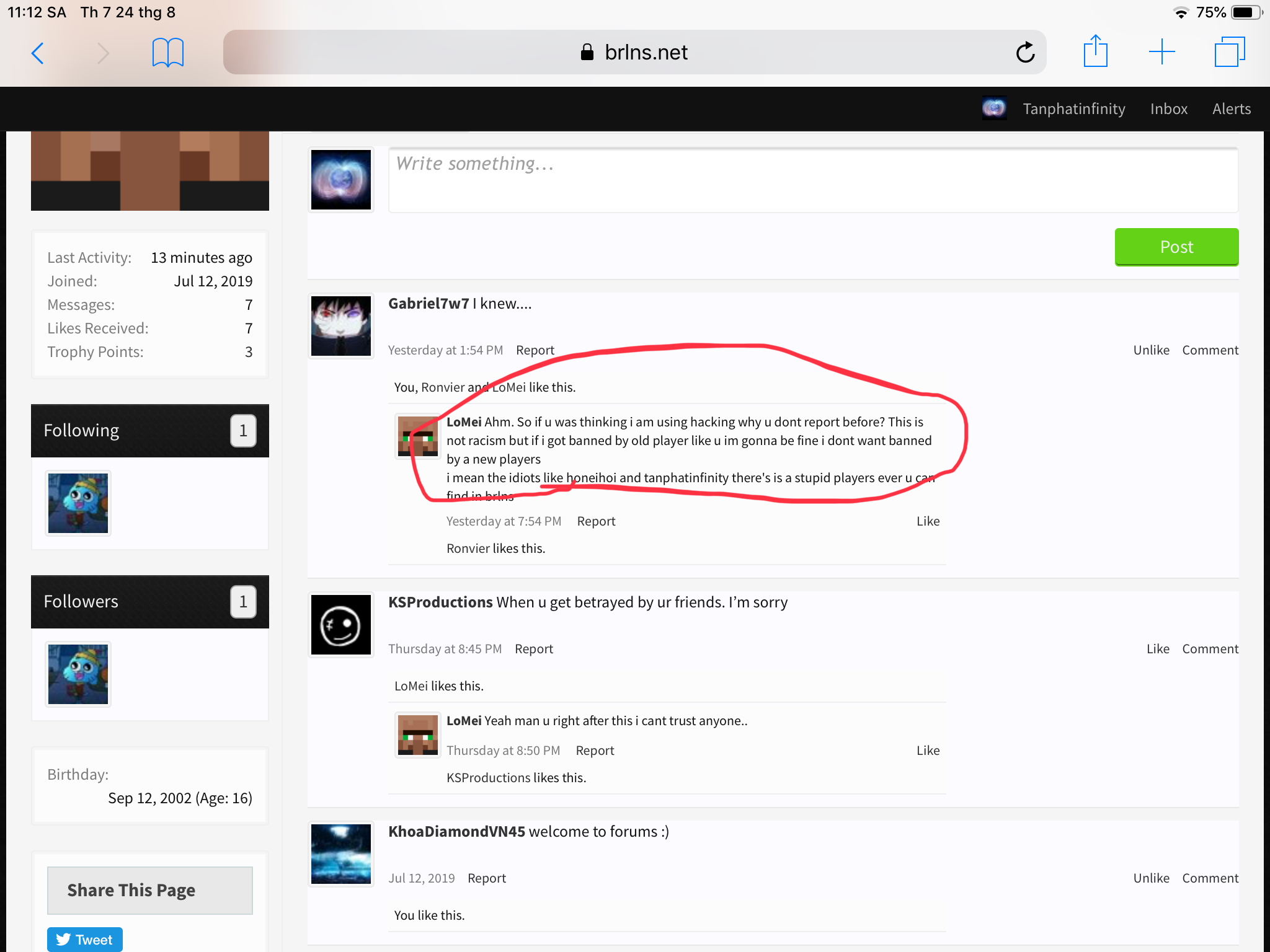1270x952 pixels.
Task: Comment on KhoaDiamondVN45's welcome post
Action: pyautogui.click(x=1210, y=878)
